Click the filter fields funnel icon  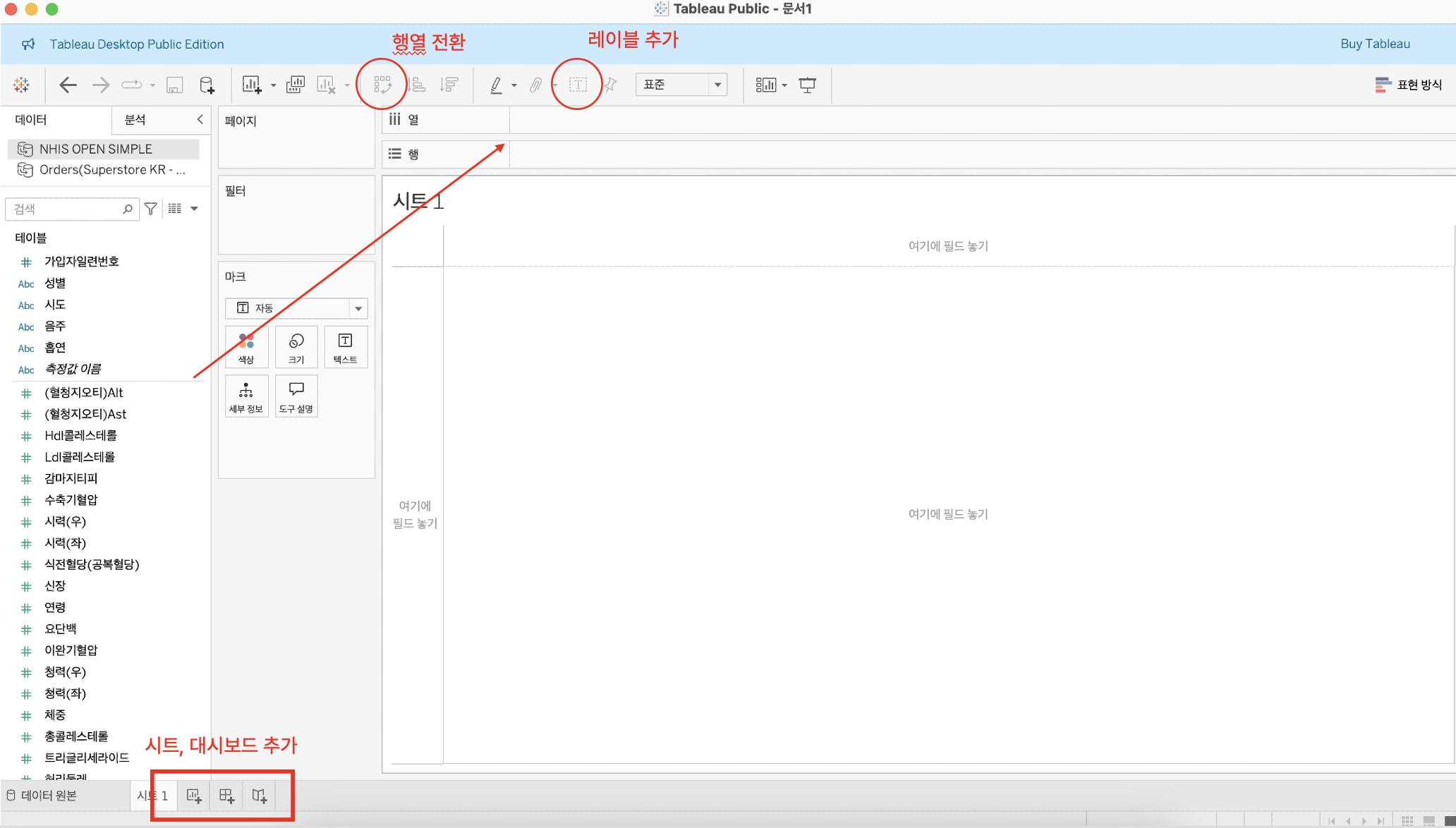click(x=150, y=209)
